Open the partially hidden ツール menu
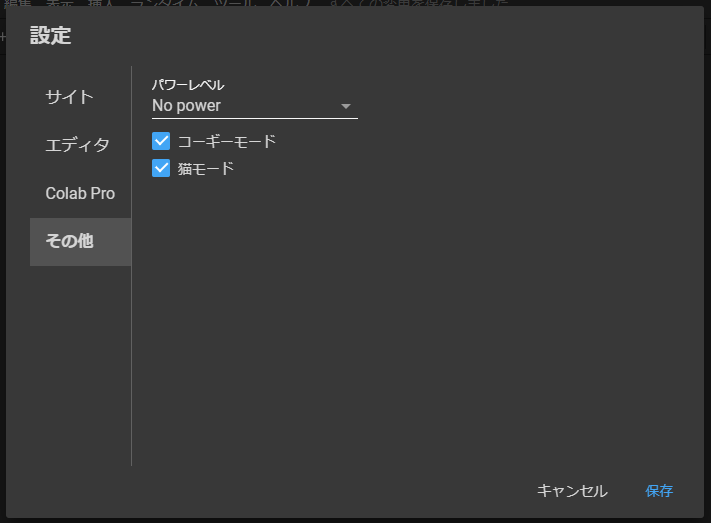The height and width of the screenshot is (523, 711). pos(234,3)
